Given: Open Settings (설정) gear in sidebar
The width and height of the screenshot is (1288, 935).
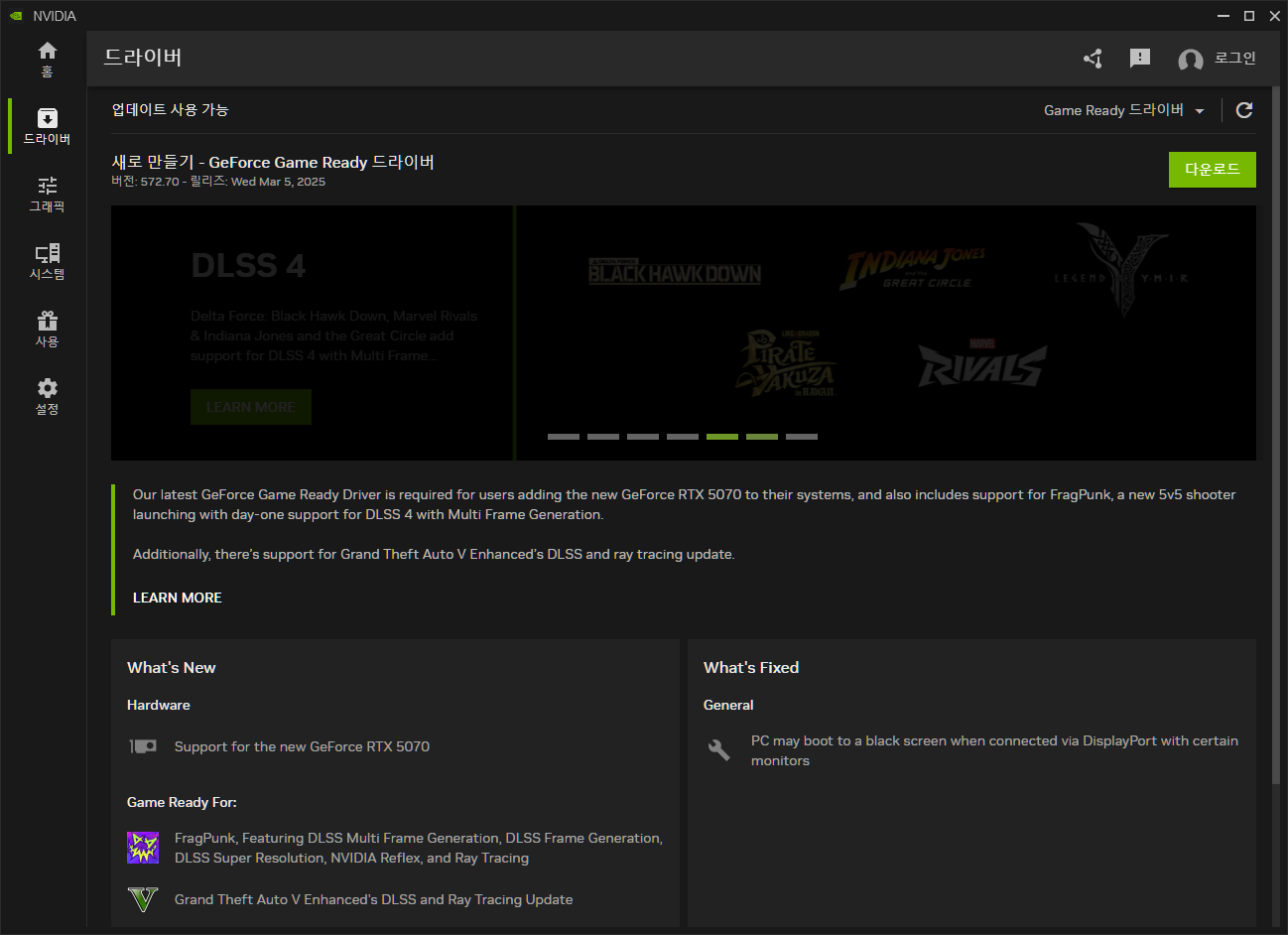Looking at the screenshot, I should [x=47, y=396].
